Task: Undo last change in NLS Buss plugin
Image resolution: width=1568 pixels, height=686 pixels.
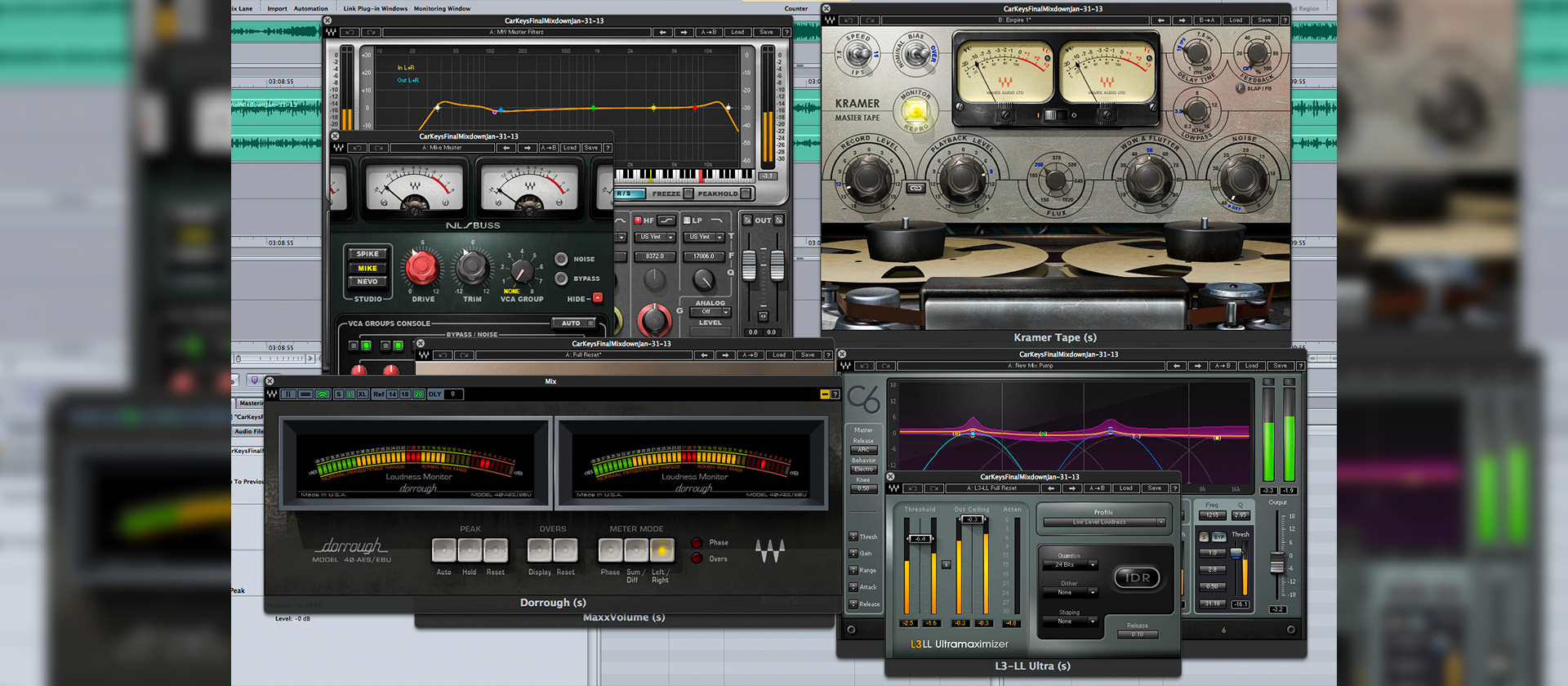Action: (x=358, y=148)
